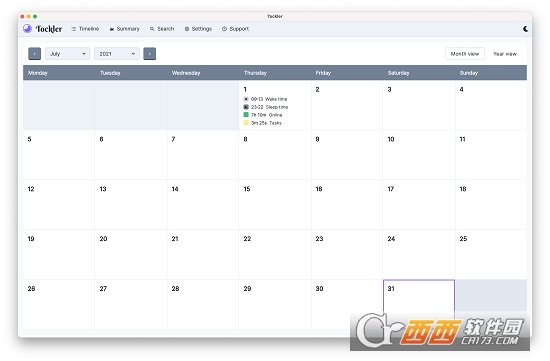Click the wake time sun icon
The width and height of the screenshot is (550, 361).
pos(246,99)
